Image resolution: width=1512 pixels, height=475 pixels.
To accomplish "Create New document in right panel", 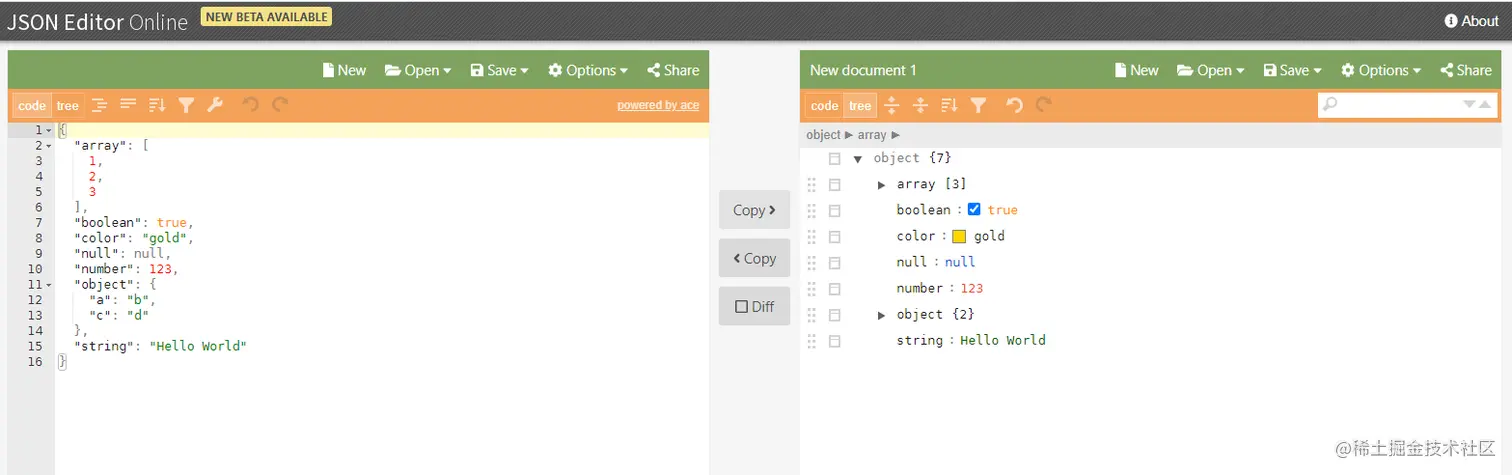I will [x=1136, y=70].
